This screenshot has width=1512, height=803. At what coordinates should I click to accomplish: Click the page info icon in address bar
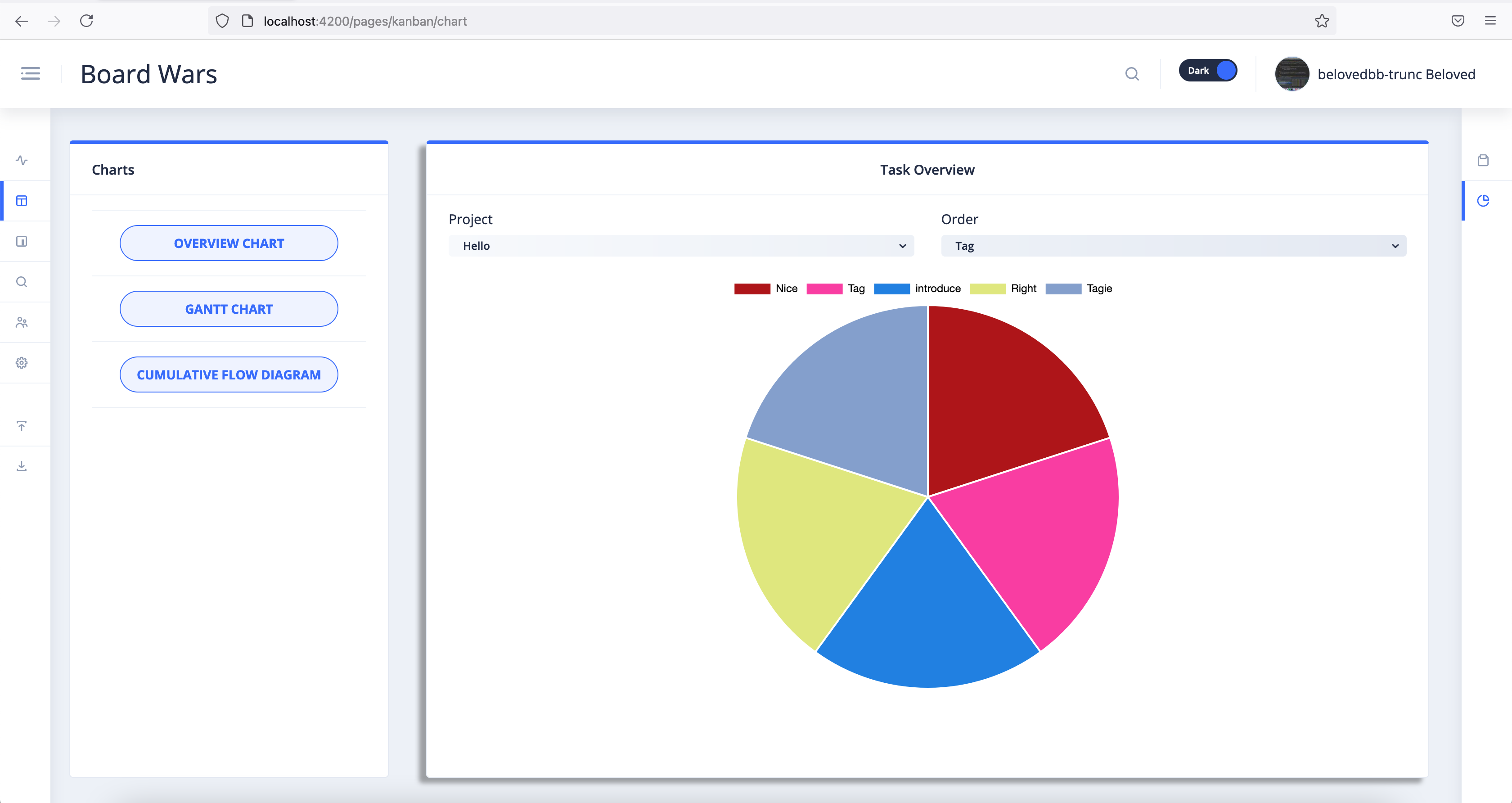(x=247, y=21)
